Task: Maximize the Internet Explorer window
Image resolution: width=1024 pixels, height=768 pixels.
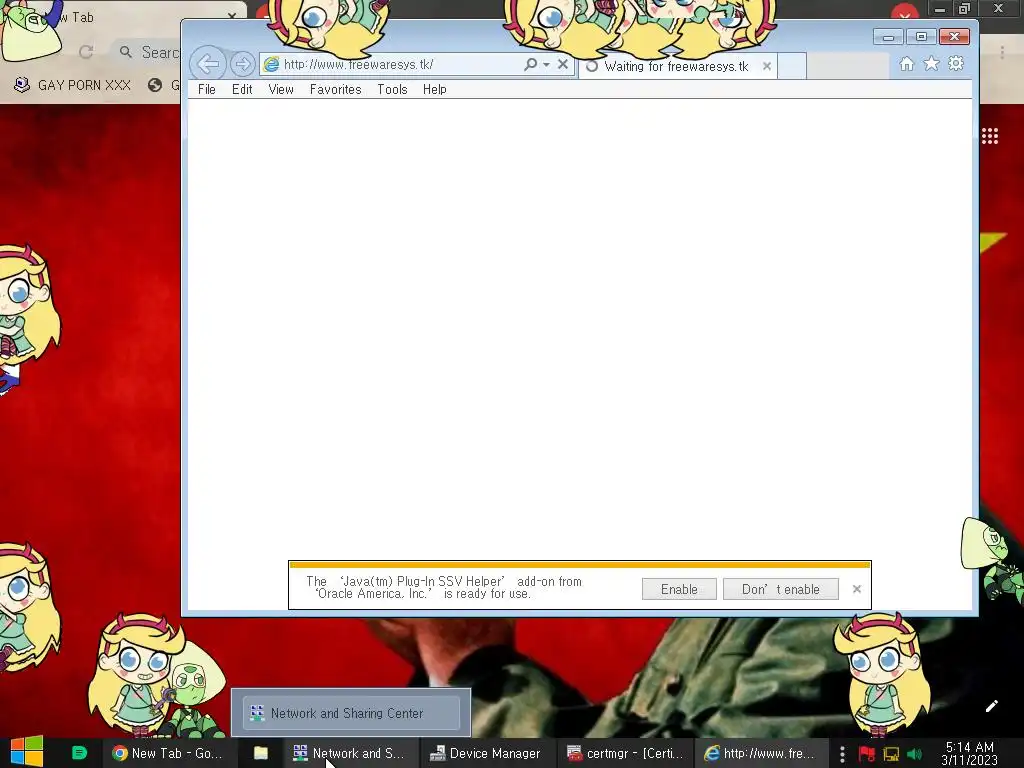Action: click(921, 37)
